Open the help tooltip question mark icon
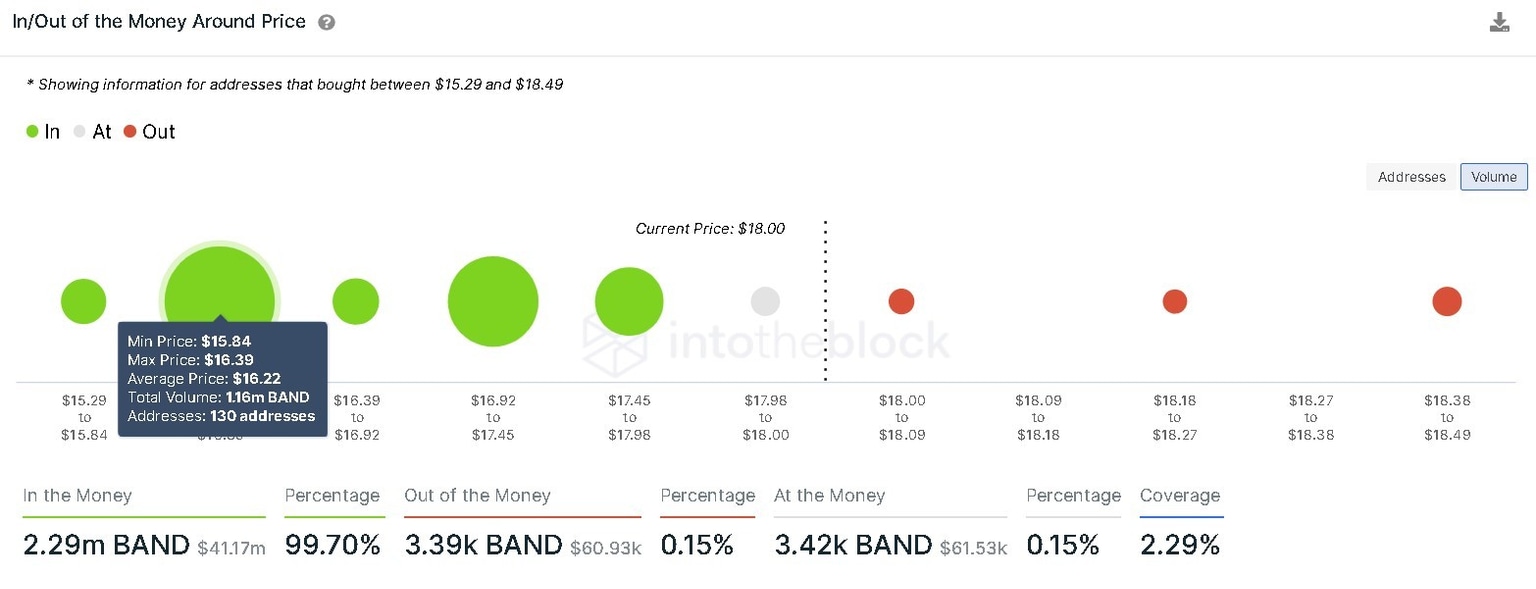The width and height of the screenshot is (1536, 589). click(327, 20)
